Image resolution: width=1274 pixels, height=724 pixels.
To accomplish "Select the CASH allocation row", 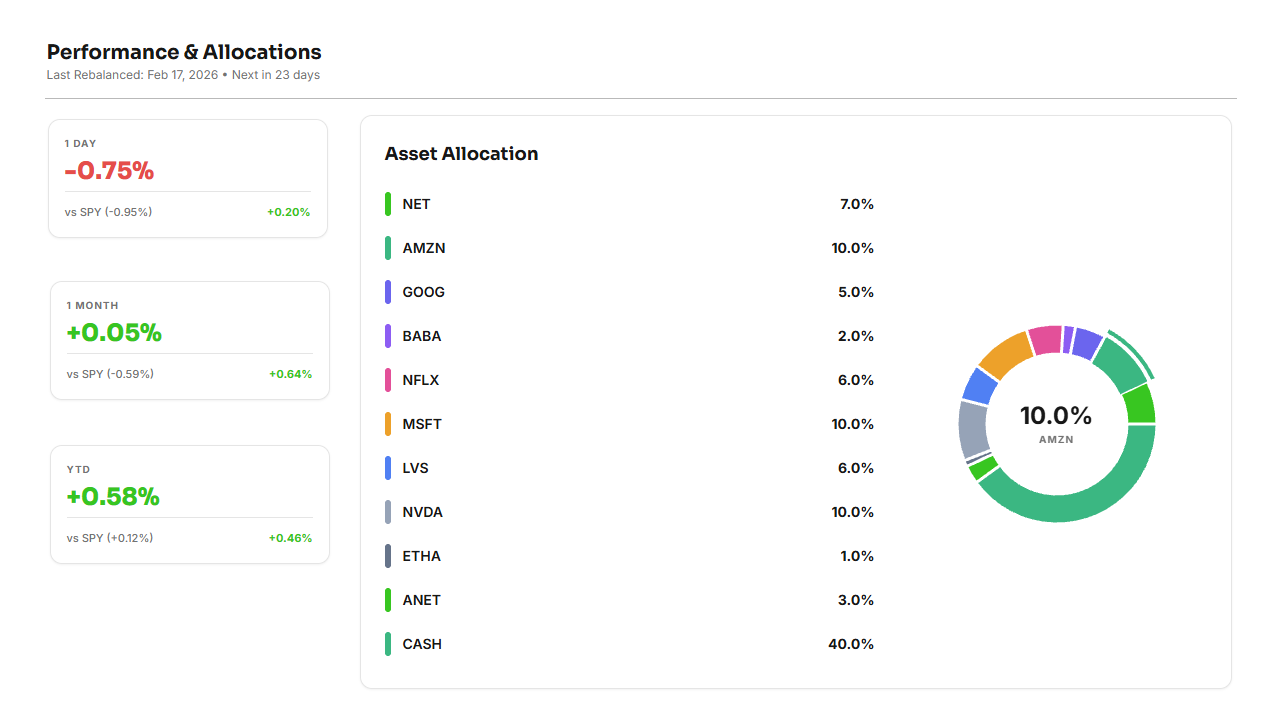I will pyautogui.click(x=629, y=644).
